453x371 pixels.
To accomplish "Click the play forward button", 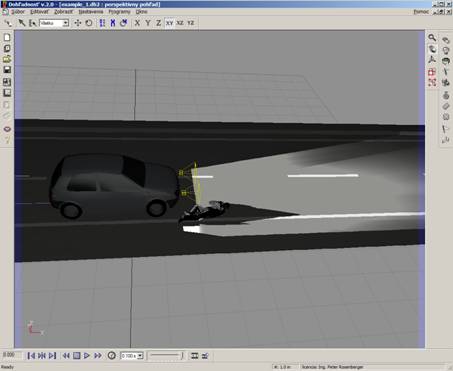I will click(x=87, y=356).
